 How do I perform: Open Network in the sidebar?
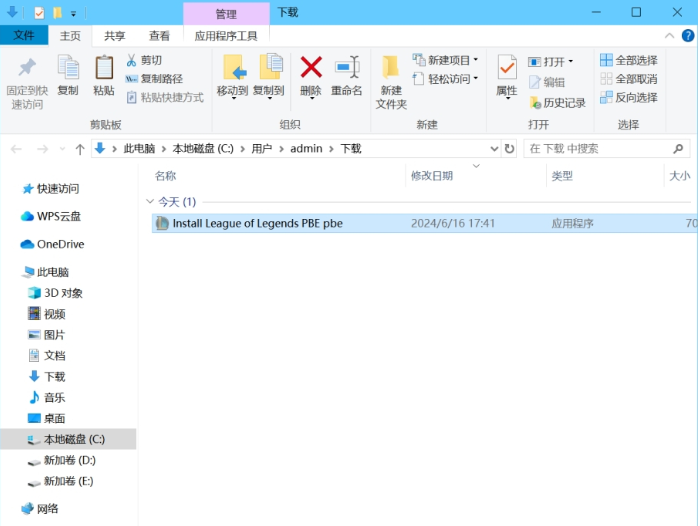click(x=40, y=509)
